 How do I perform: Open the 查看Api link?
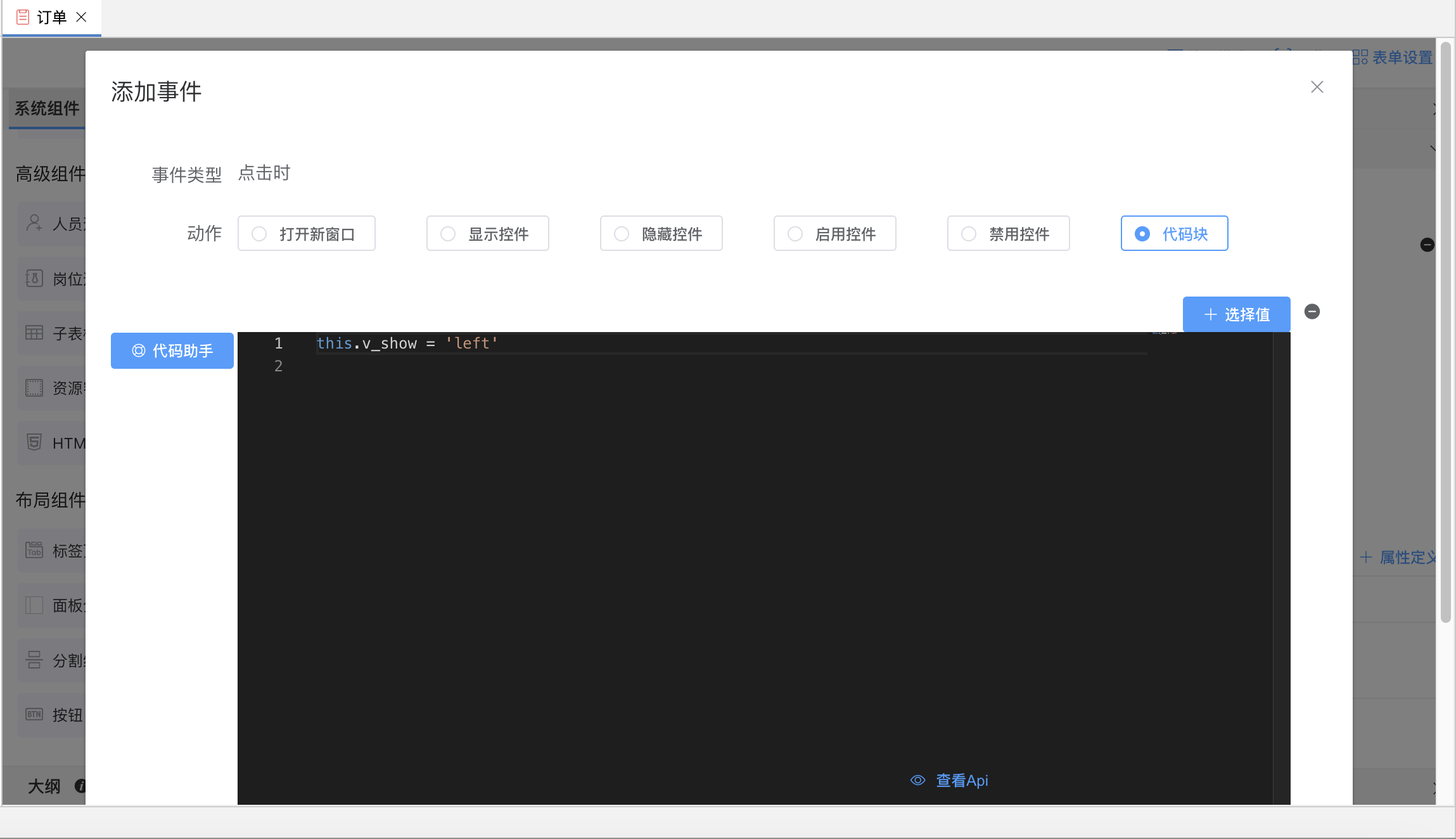(x=961, y=780)
